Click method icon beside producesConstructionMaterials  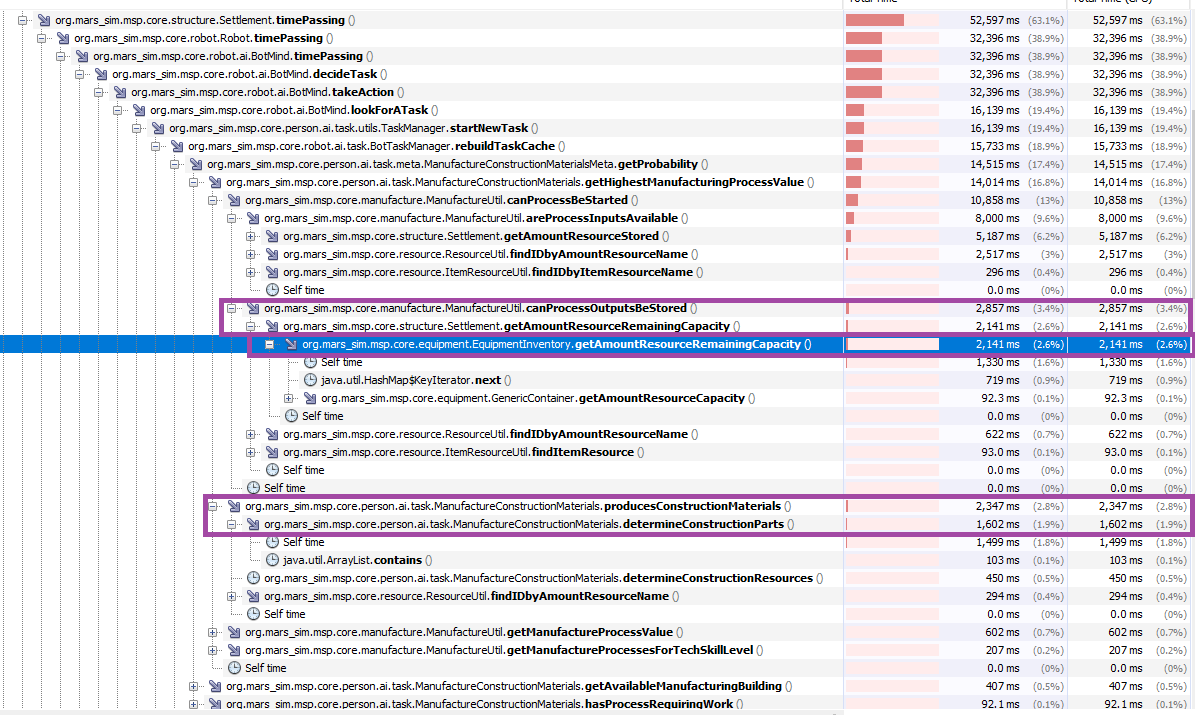point(235,506)
